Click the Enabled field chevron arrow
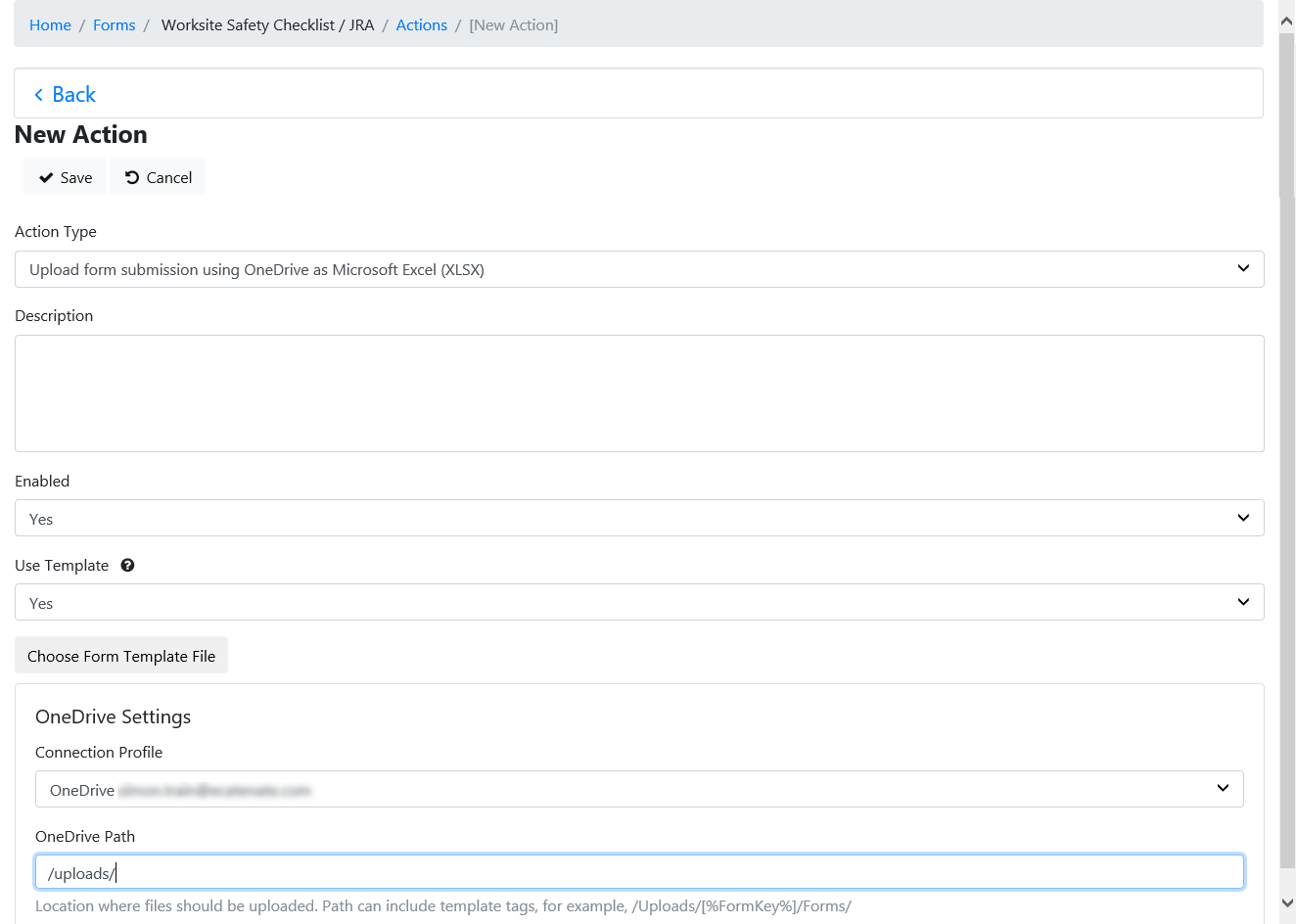Viewport: 1296px width, 924px height. coord(1243,519)
